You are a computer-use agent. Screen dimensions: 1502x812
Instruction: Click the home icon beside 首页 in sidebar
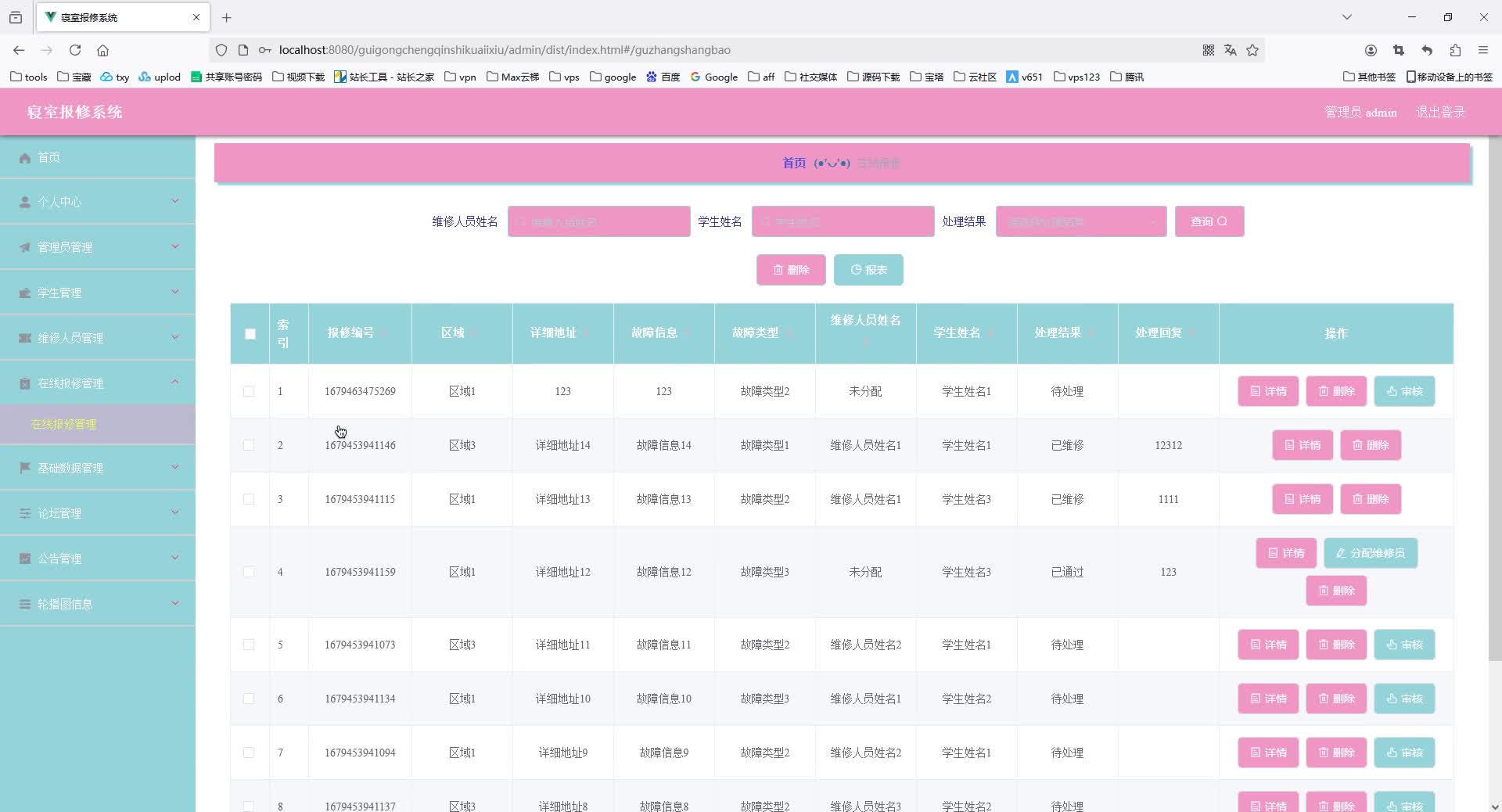[x=25, y=158]
